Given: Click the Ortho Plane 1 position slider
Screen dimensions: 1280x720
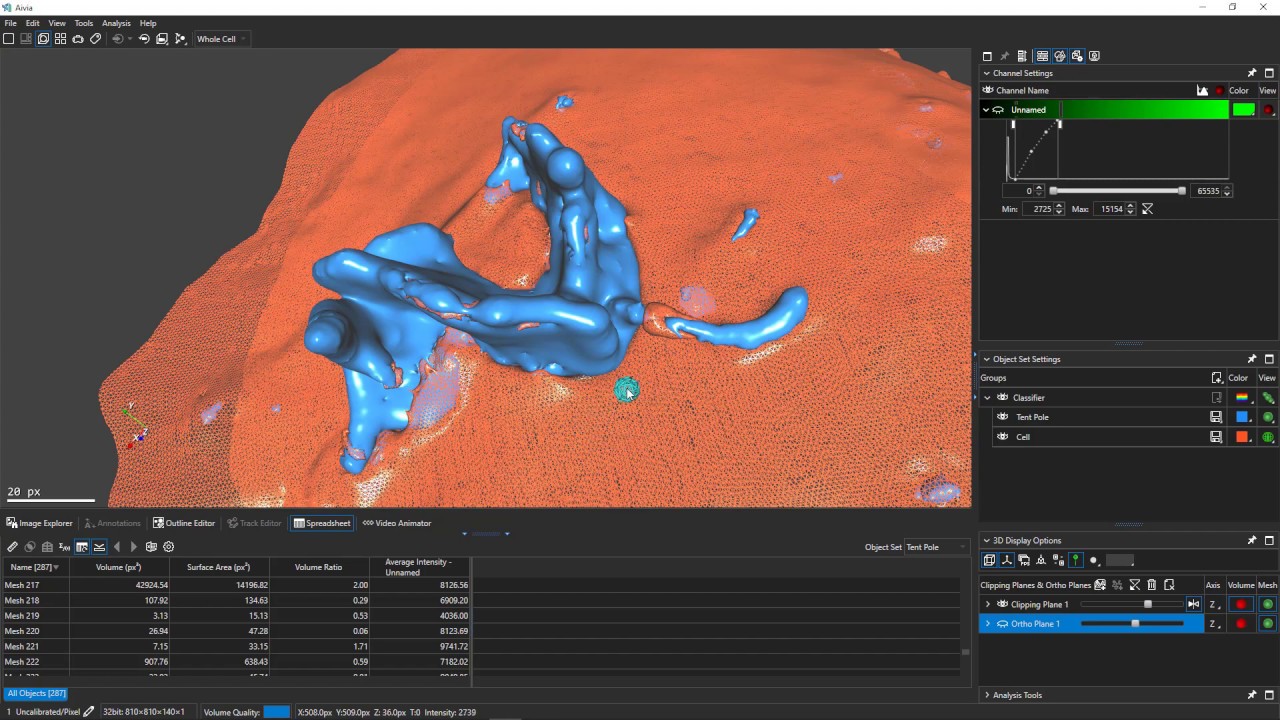Looking at the screenshot, I should [1131, 623].
